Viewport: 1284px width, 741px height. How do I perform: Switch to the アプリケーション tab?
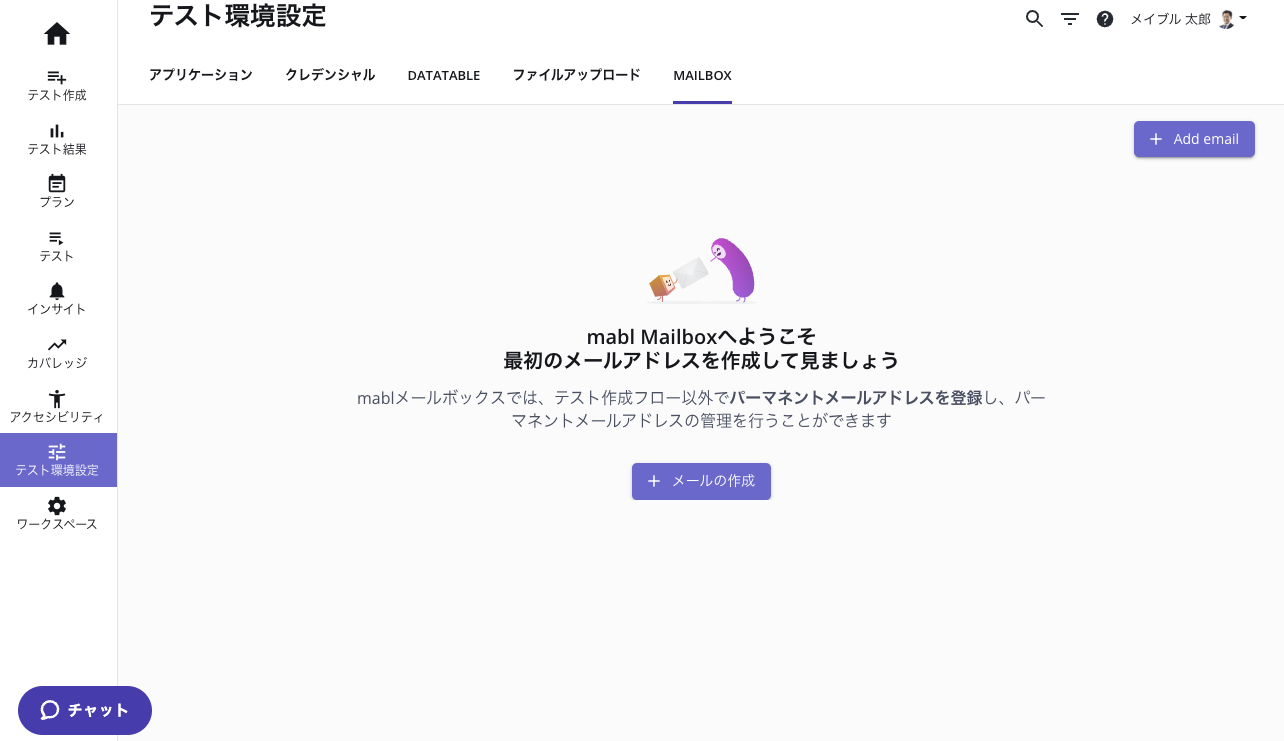pyautogui.click(x=201, y=75)
